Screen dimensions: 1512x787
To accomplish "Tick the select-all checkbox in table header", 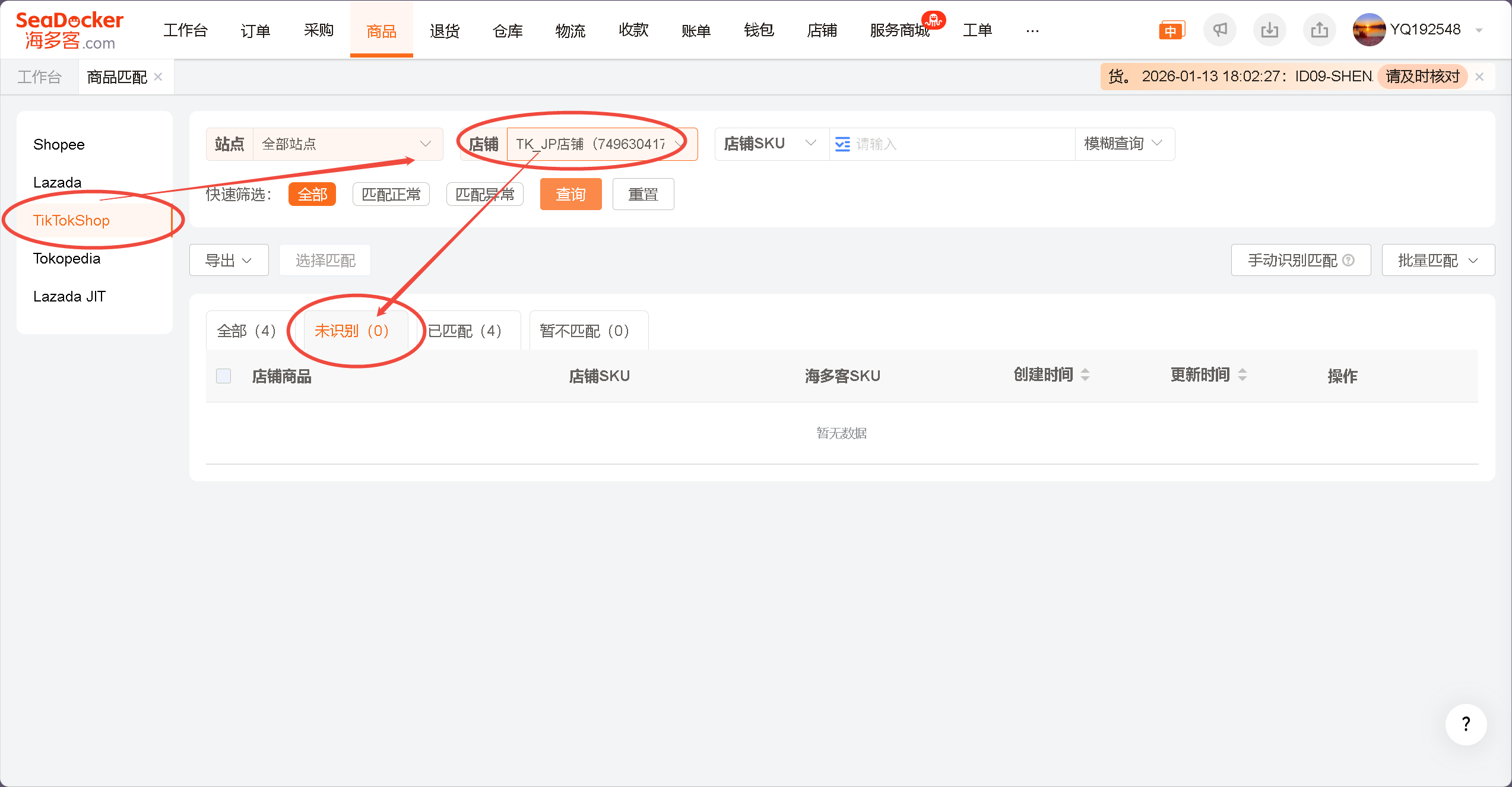I will [x=223, y=376].
